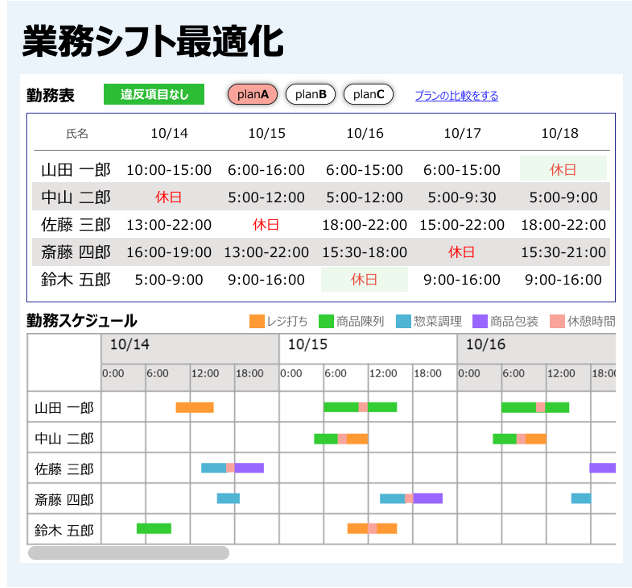Click the 10/17 column header in 勤務表
The image size is (632, 588).
(x=462, y=133)
